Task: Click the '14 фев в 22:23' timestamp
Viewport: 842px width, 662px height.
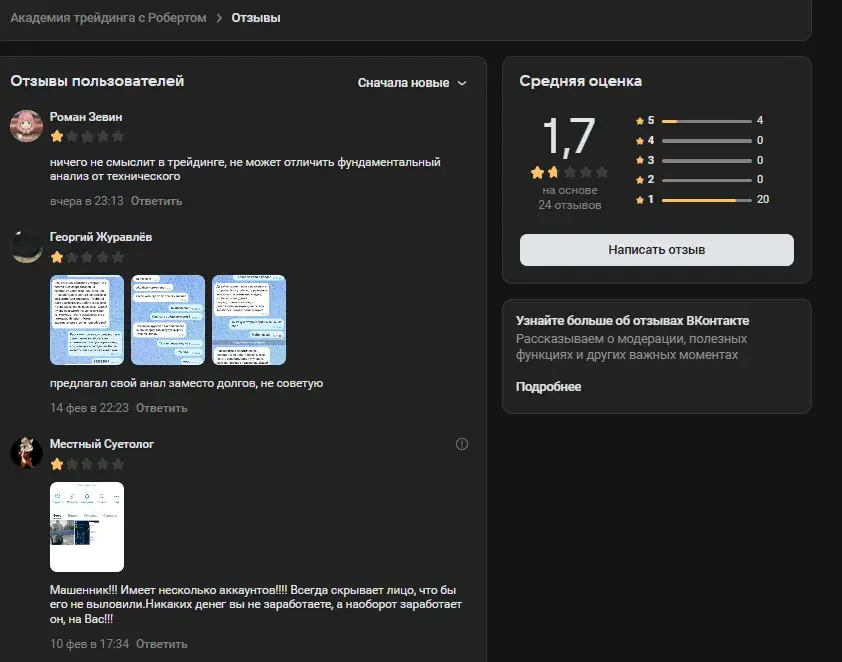Action: [89, 408]
